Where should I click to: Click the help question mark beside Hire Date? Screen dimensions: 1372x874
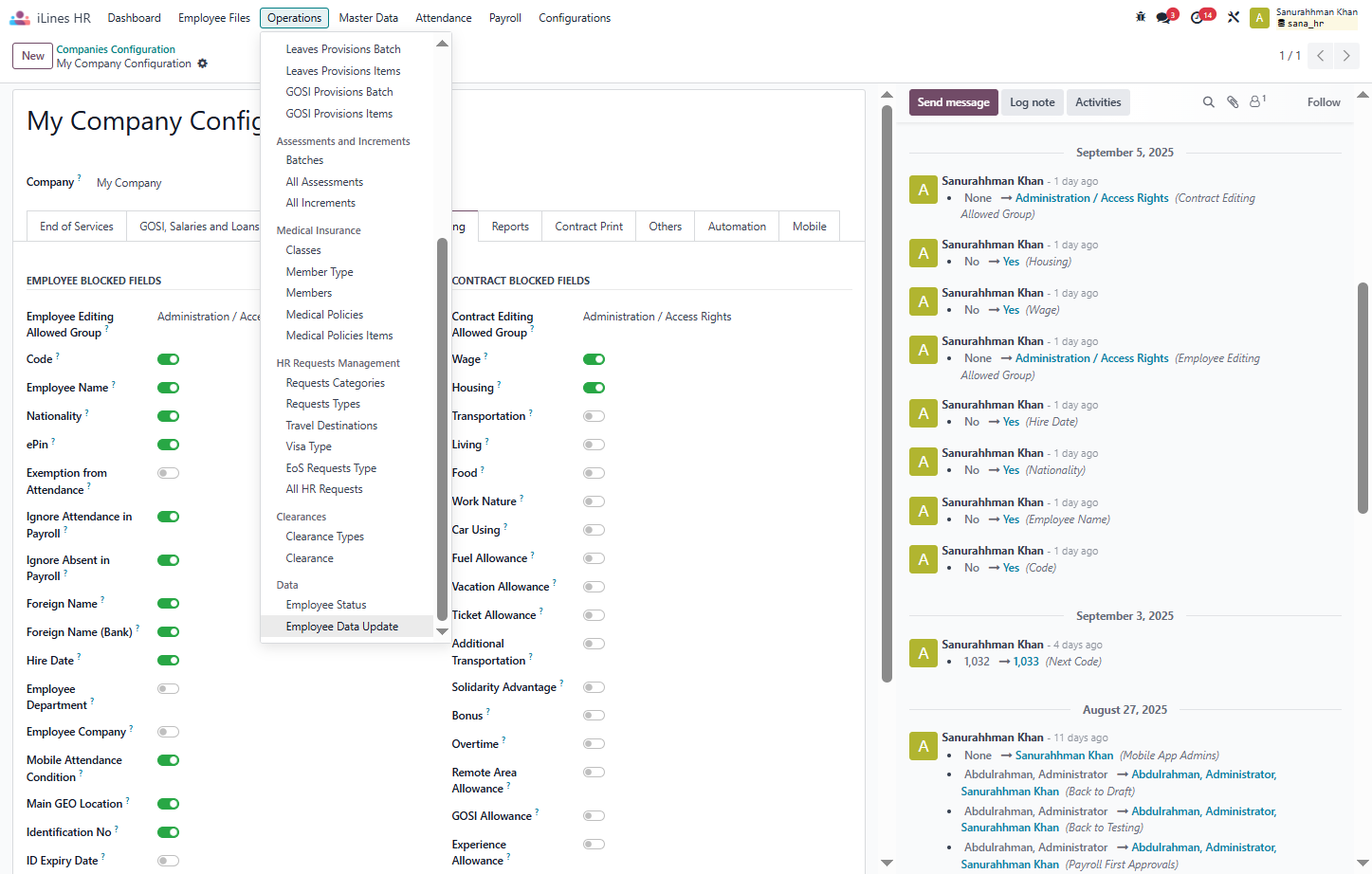click(x=79, y=657)
